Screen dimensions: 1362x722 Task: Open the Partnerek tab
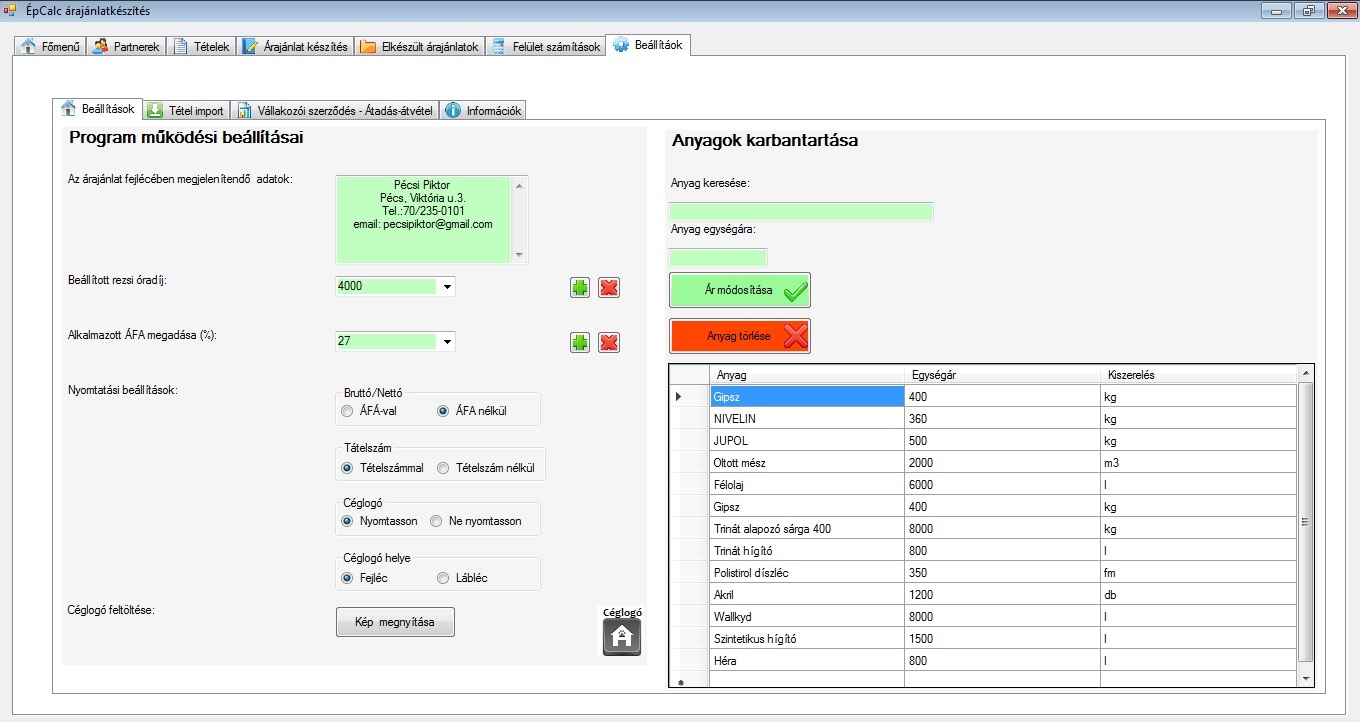126,47
